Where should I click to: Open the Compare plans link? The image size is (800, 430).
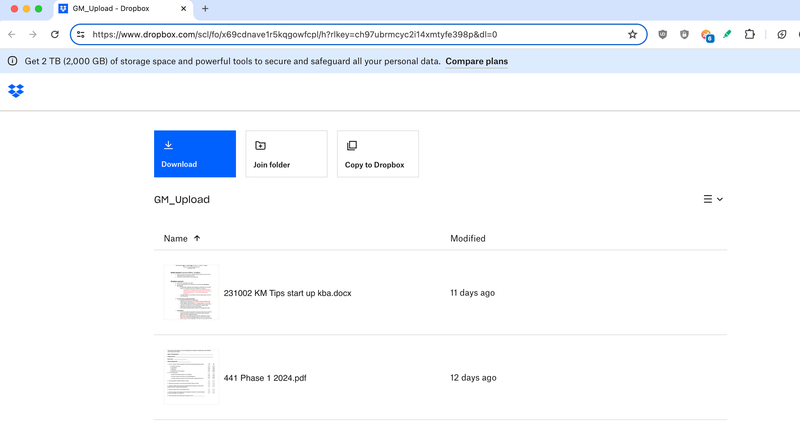(x=476, y=61)
